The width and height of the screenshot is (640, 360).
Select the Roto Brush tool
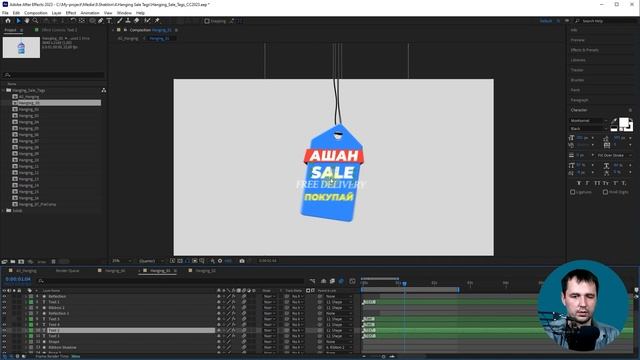coord(147,20)
